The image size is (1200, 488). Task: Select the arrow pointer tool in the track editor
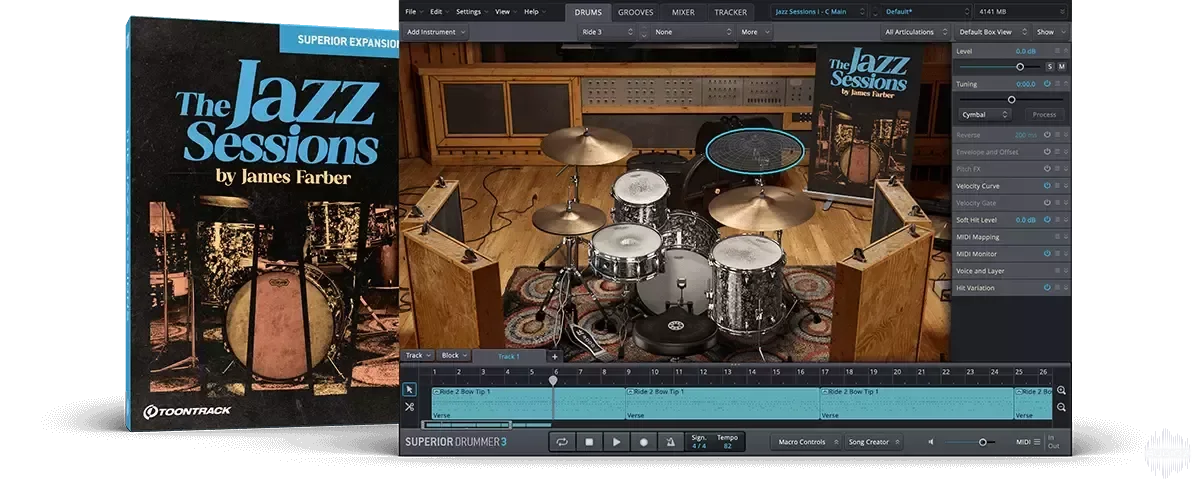pos(409,390)
